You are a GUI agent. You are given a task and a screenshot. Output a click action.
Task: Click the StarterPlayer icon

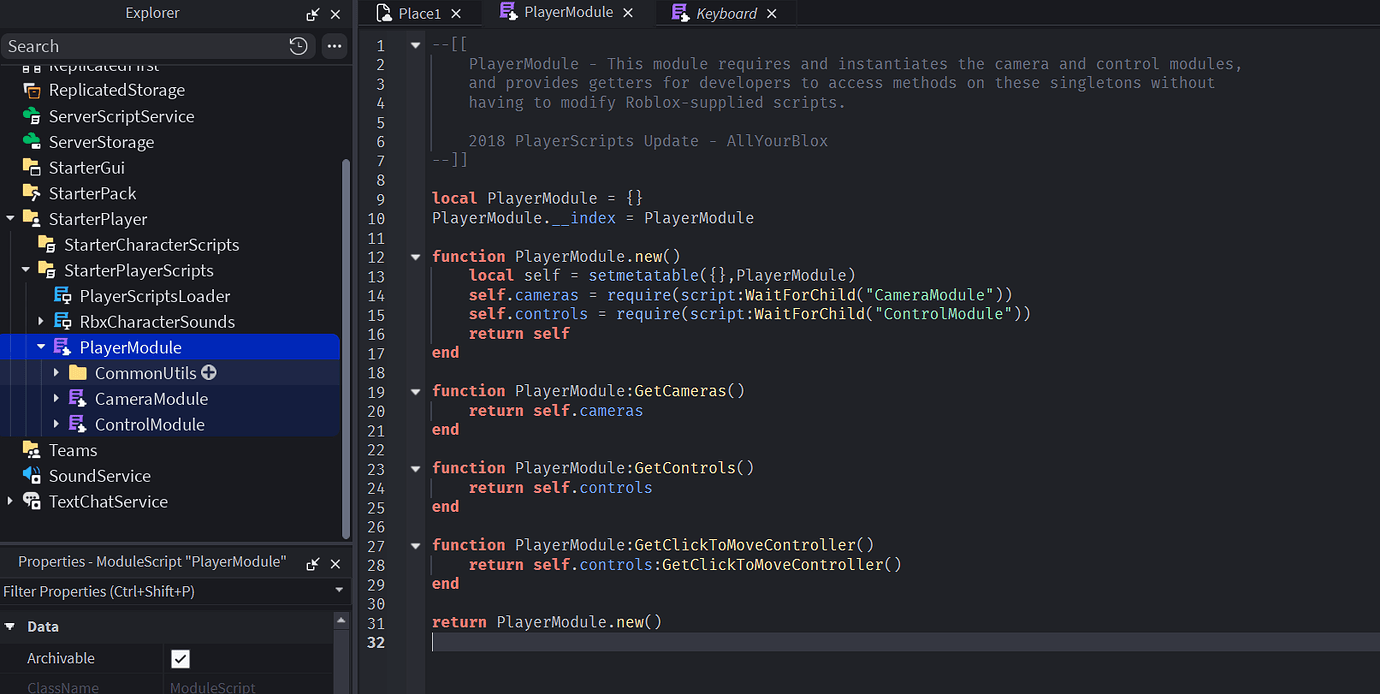tap(31, 219)
